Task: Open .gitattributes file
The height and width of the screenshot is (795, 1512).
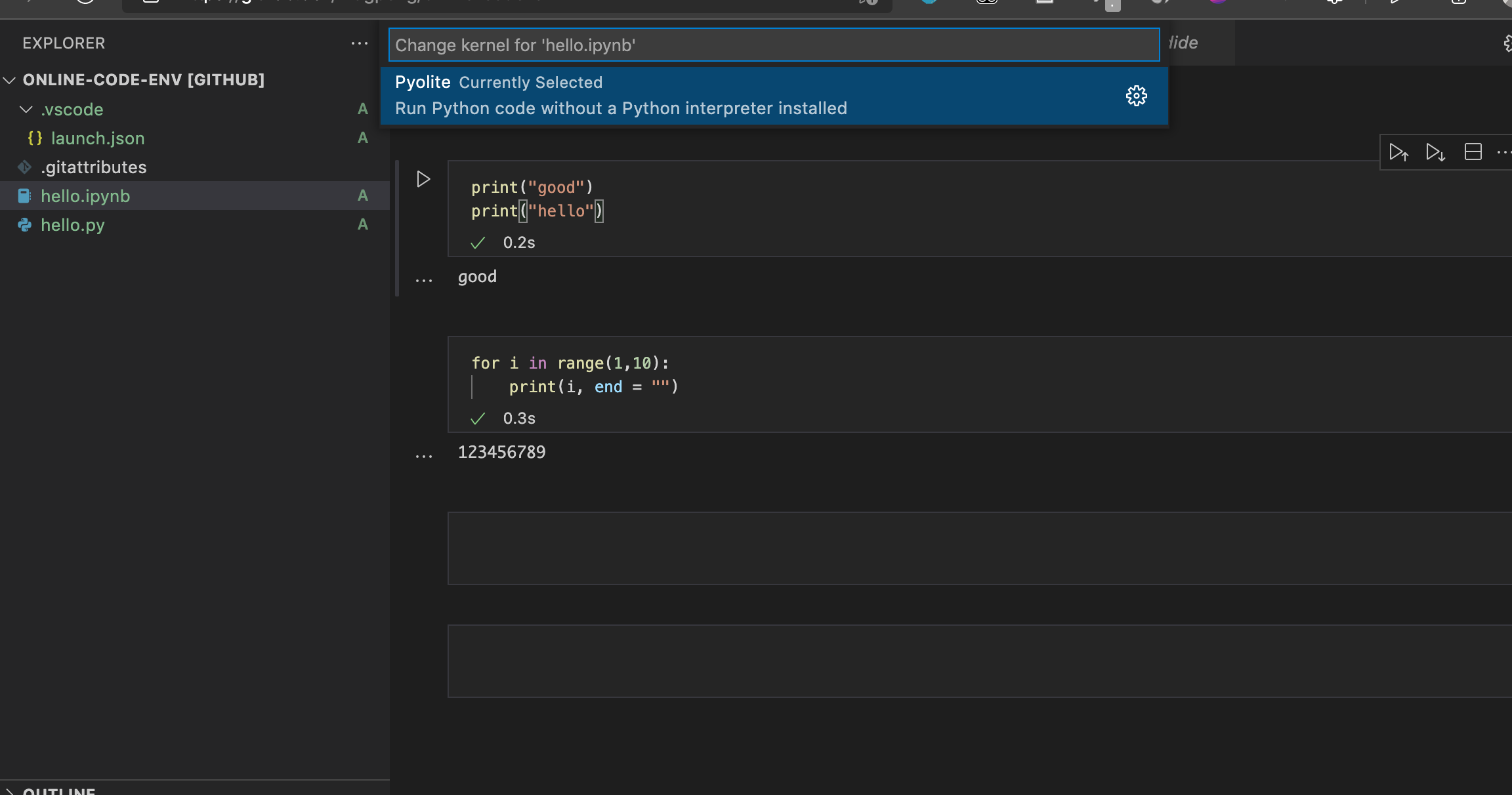Action: point(93,167)
